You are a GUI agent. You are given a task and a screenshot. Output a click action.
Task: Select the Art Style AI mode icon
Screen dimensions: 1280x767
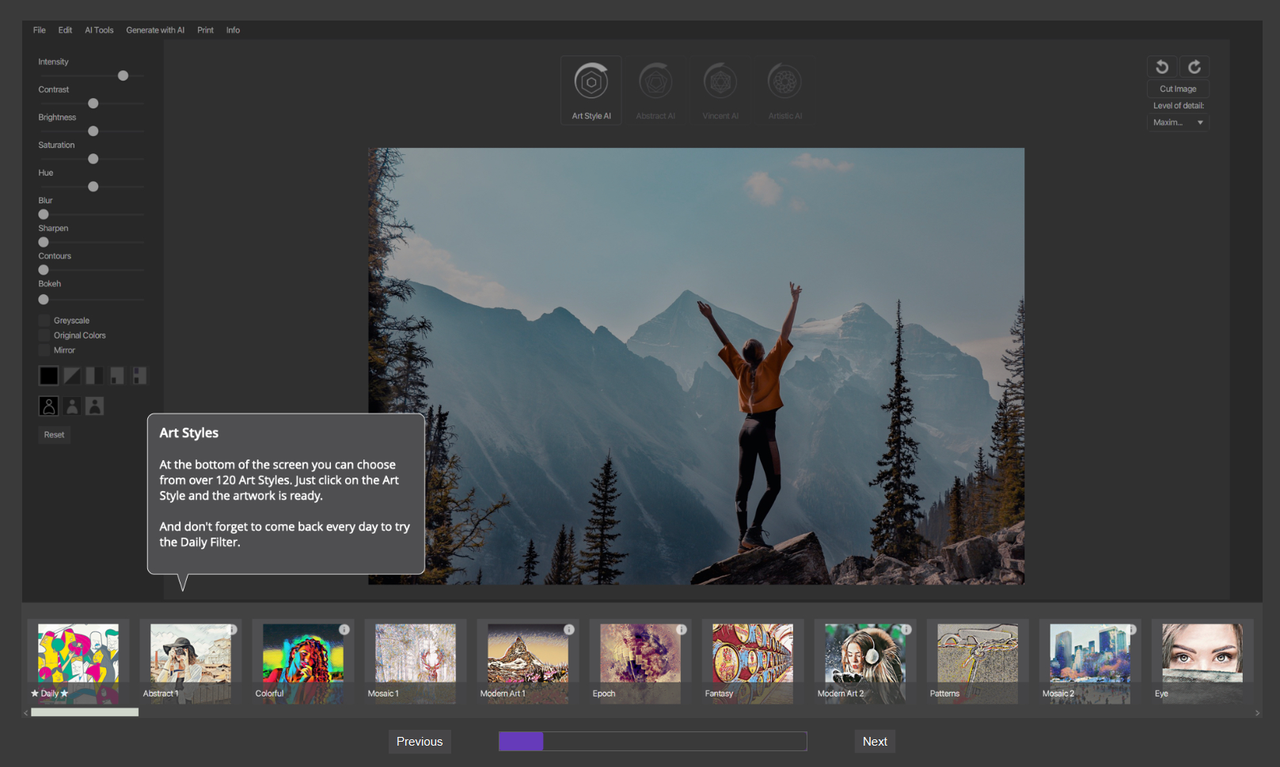(591, 82)
